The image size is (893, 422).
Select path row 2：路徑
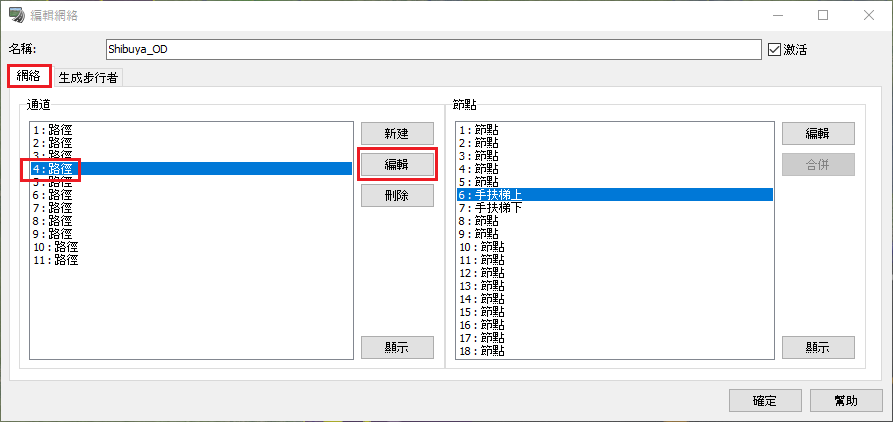191,143
